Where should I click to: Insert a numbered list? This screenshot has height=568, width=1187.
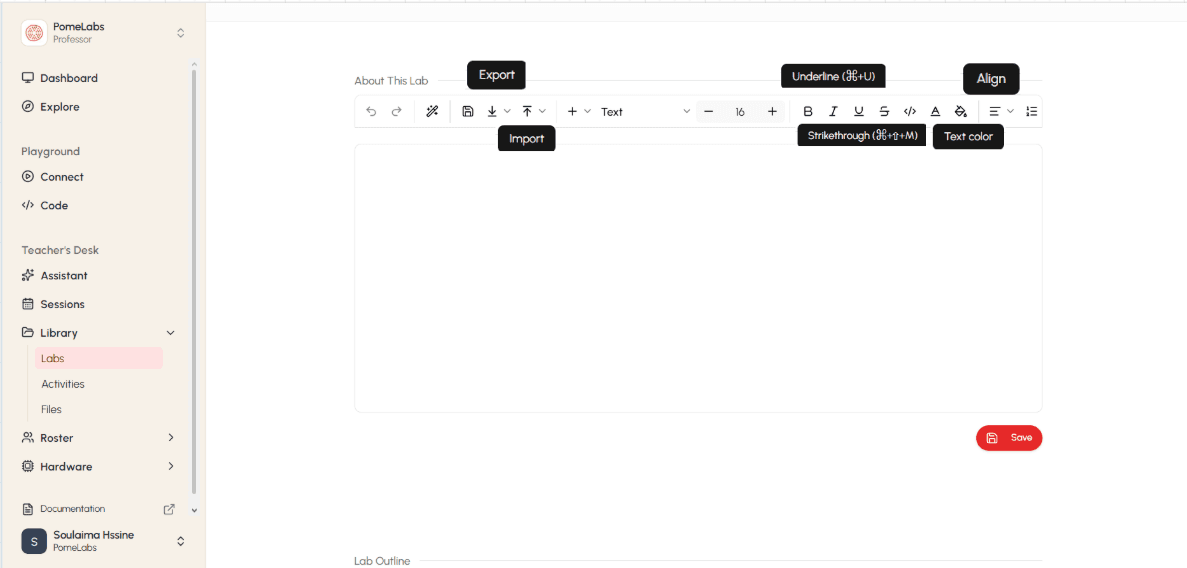coord(1031,111)
